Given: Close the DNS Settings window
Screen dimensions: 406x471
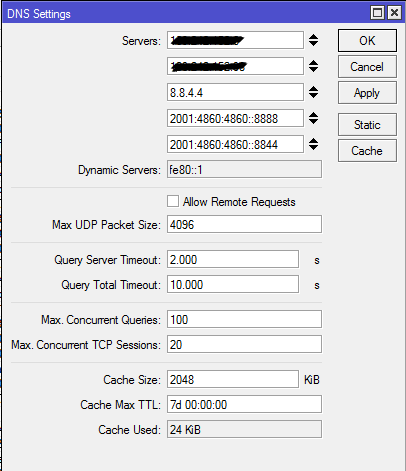Looking at the screenshot, I should pyautogui.click(x=394, y=13).
